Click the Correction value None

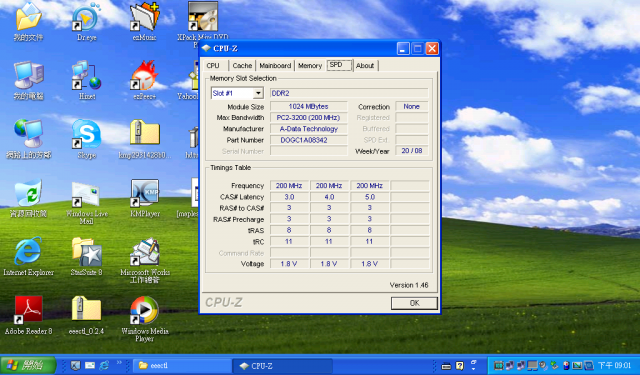411,107
